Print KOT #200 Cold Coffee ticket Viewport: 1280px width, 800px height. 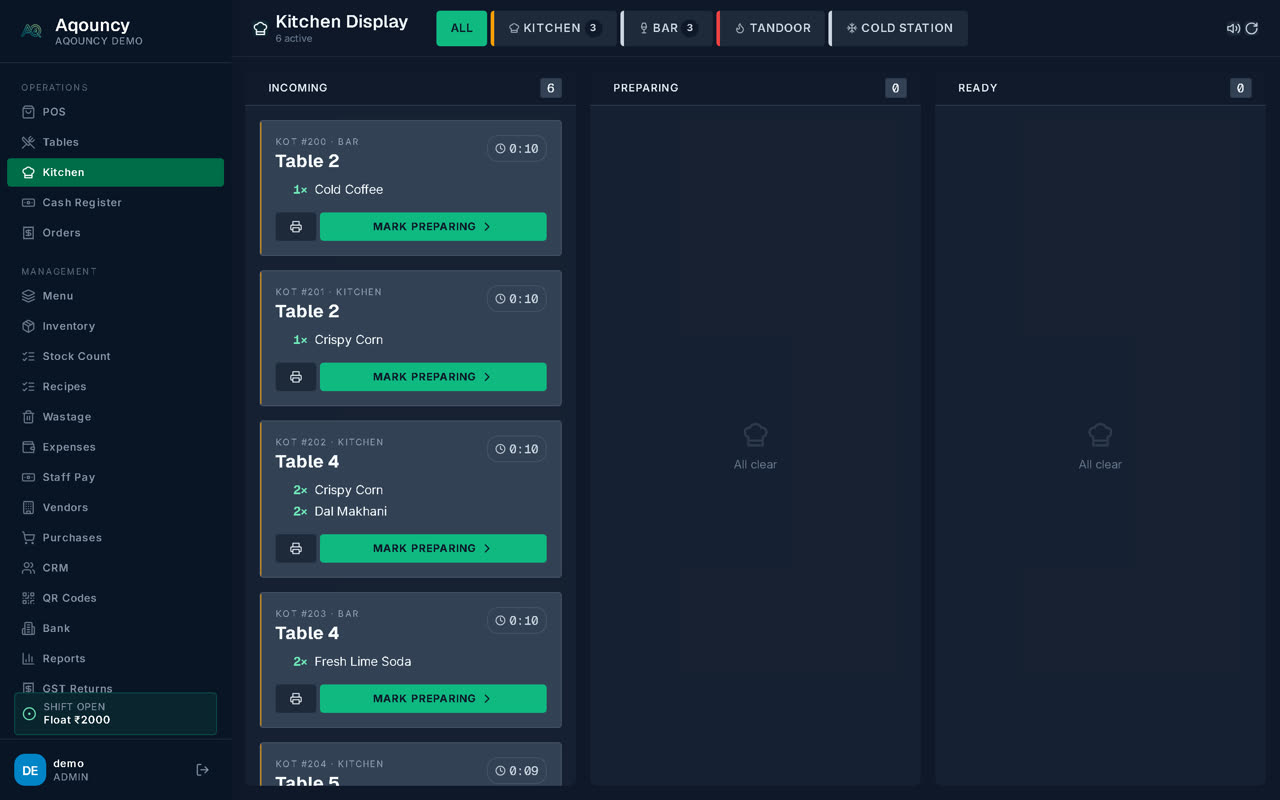[296, 227]
